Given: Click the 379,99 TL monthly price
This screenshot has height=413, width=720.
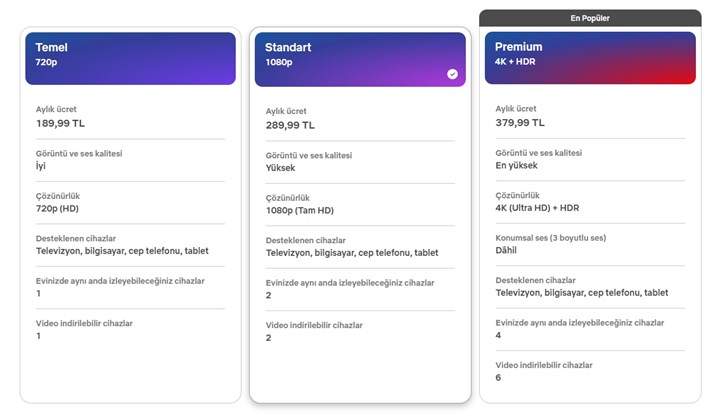Looking at the screenshot, I should click(x=520, y=123).
